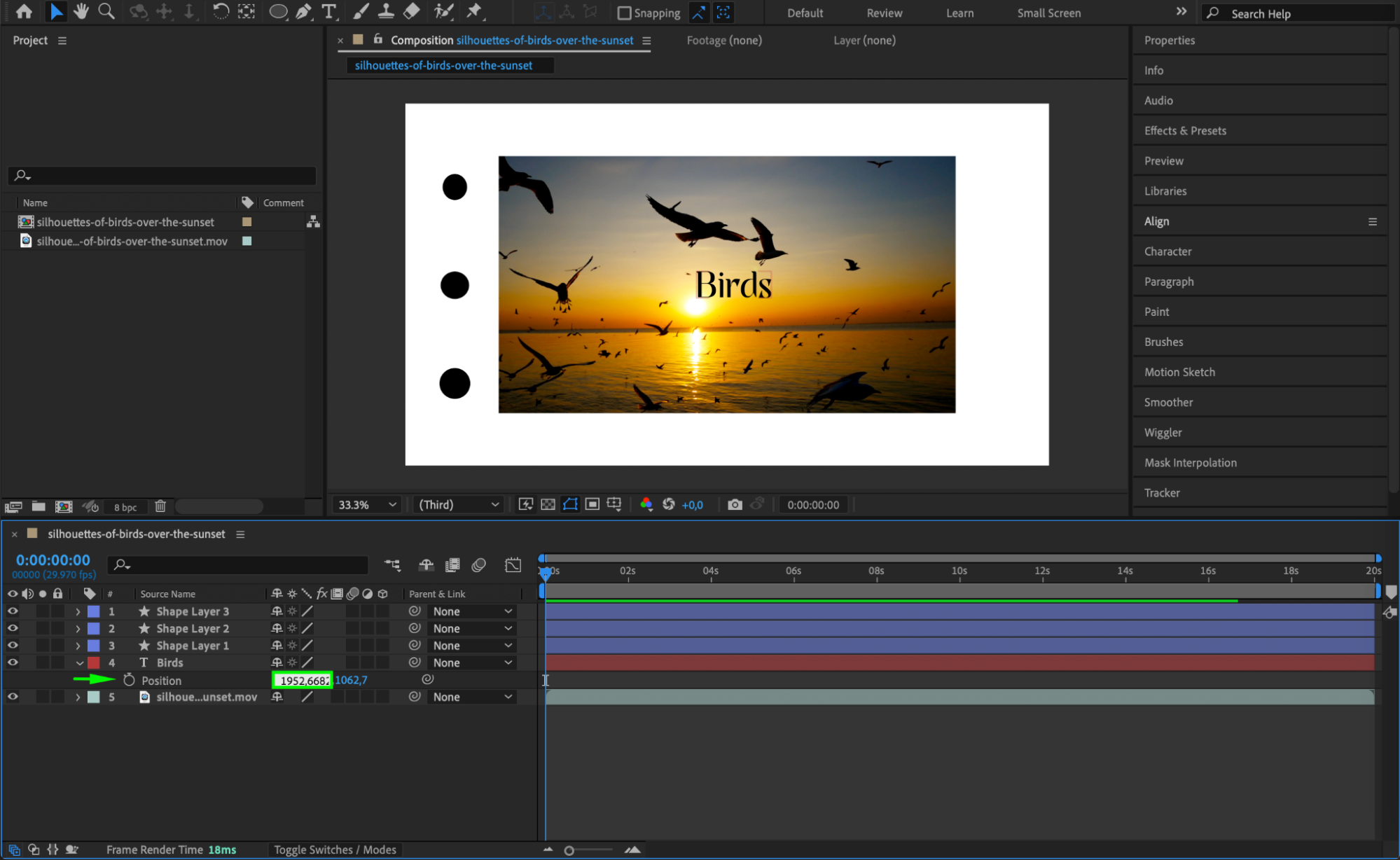The height and width of the screenshot is (860, 1400).
Task: Click the red label color of the Birds layer
Action: tap(94, 663)
